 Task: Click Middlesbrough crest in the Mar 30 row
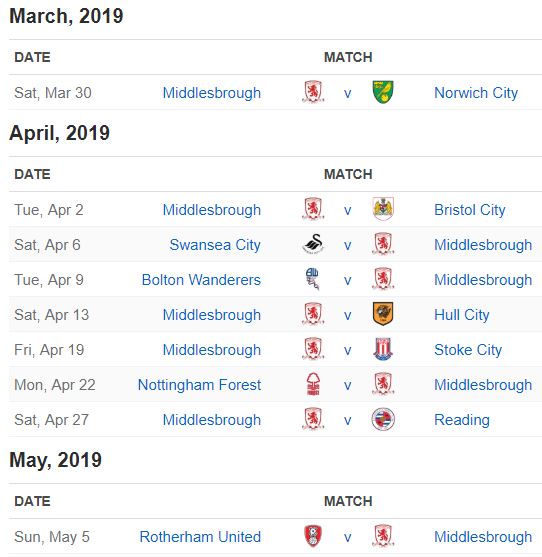pyautogui.click(x=313, y=92)
